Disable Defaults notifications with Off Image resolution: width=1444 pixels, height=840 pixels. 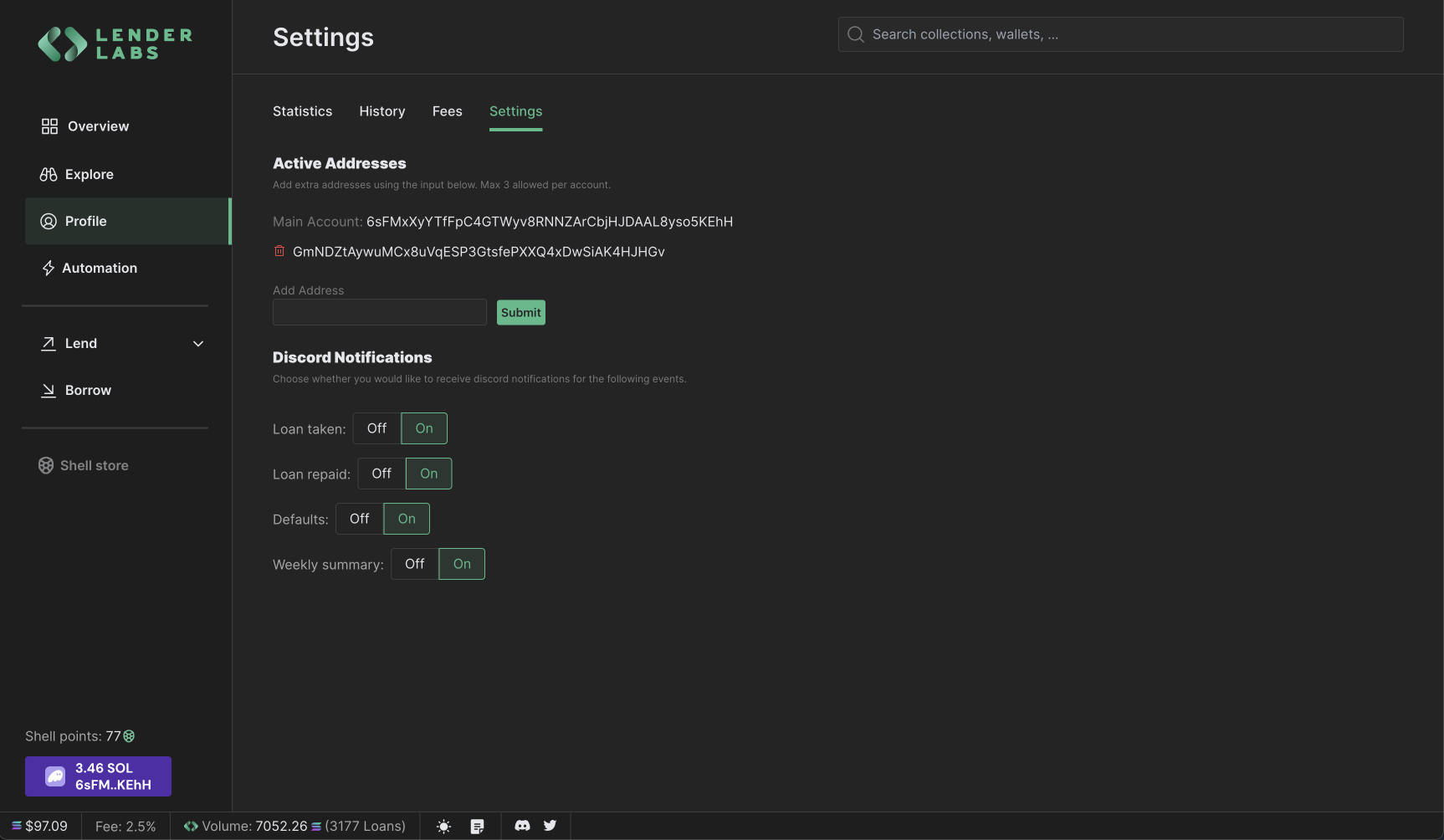[x=359, y=519]
